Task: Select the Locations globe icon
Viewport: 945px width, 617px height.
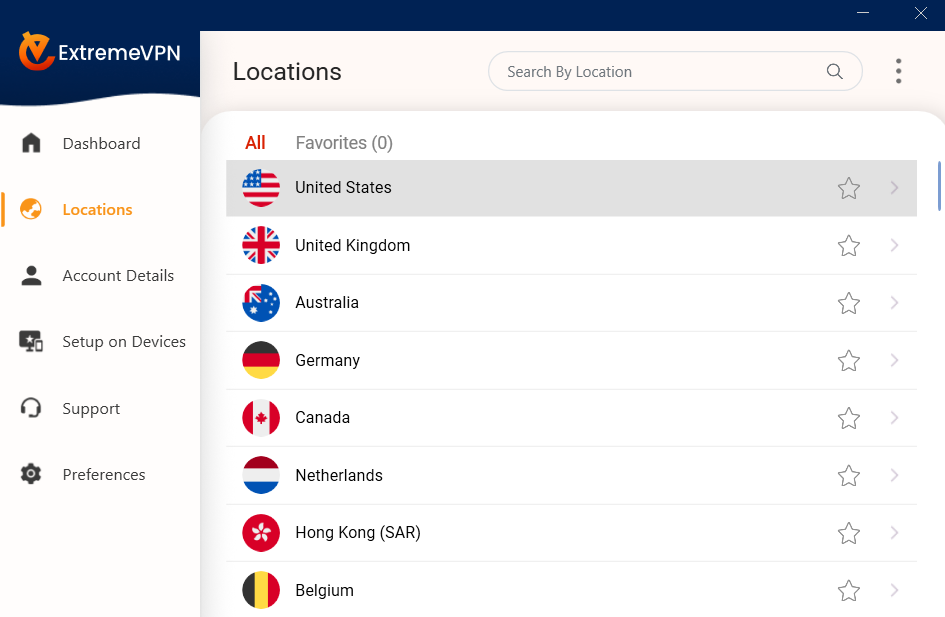Action: [31, 209]
